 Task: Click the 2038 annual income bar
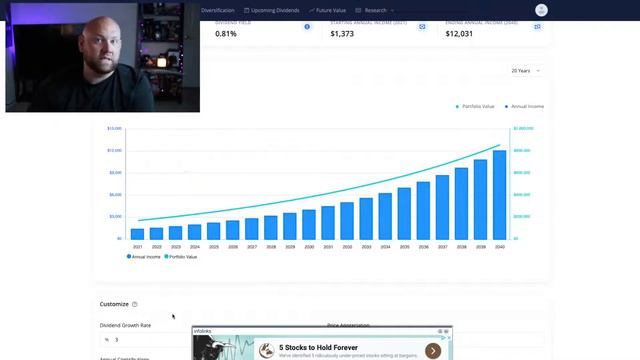pyautogui.click(x=461, y=204)
